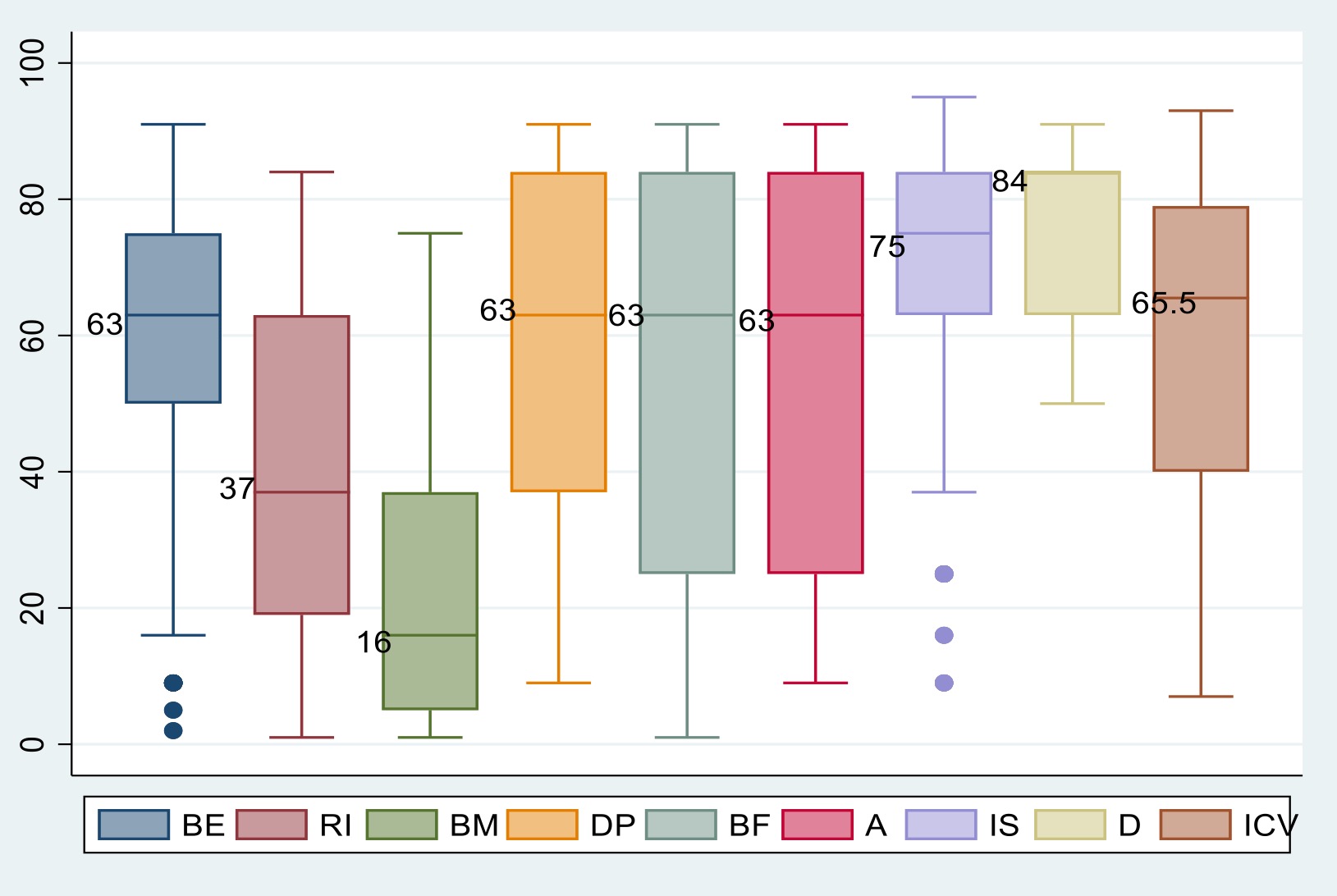Image resolution: width=1337 pixels, height=896 pixels.
Task: Click the 16 median label
Action: (x=373, y=642)
